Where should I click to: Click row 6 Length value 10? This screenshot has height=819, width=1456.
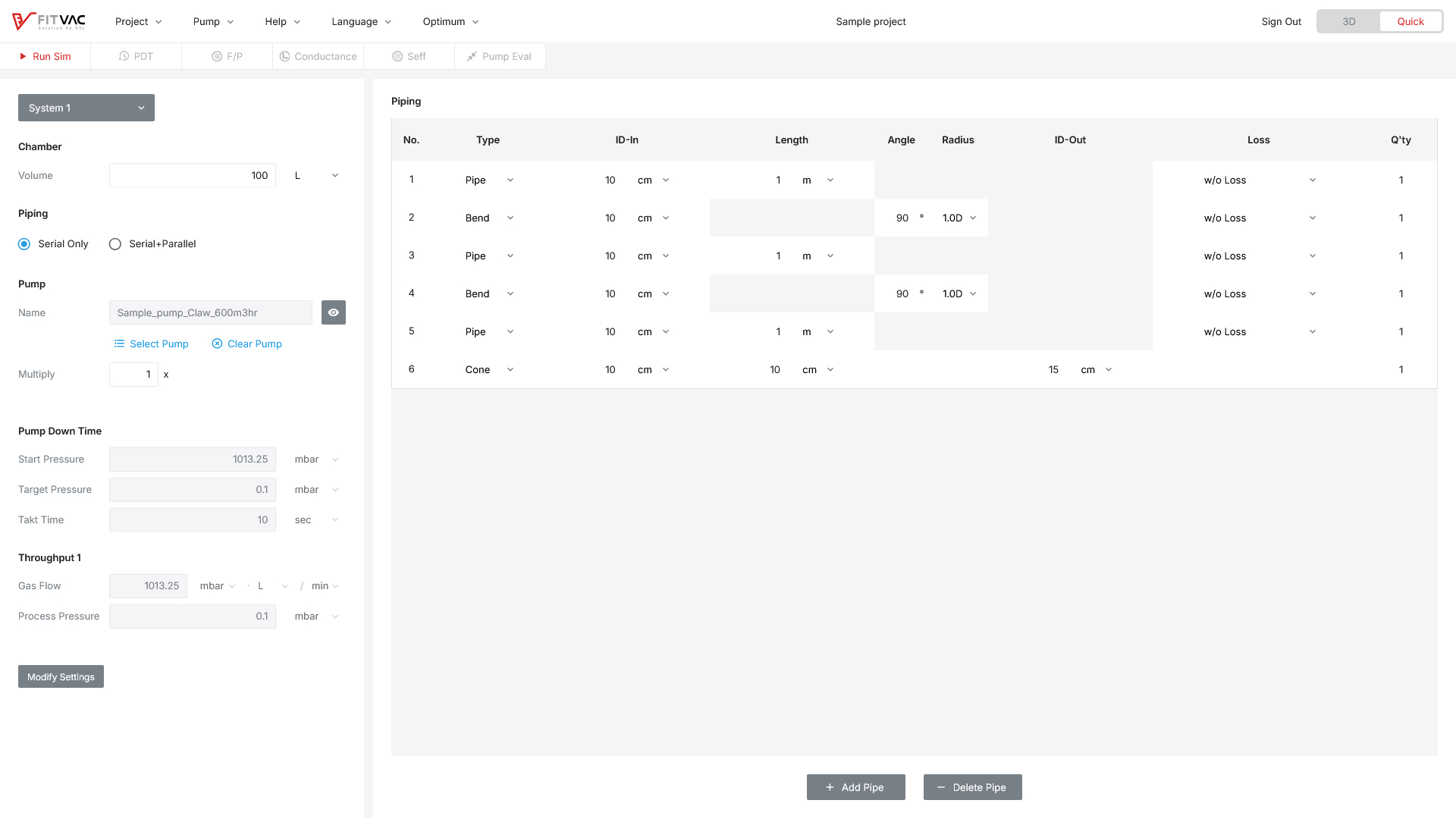pos(774,369)
